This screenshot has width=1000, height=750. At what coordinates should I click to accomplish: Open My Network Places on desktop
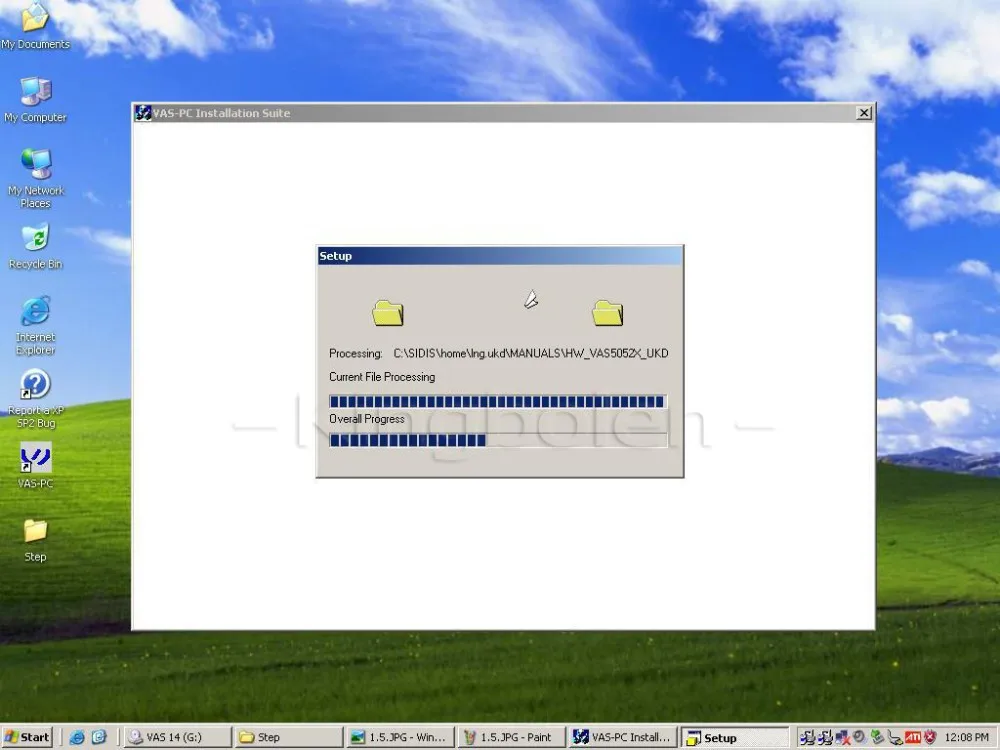pyautogui.click(x=35, y=179)
